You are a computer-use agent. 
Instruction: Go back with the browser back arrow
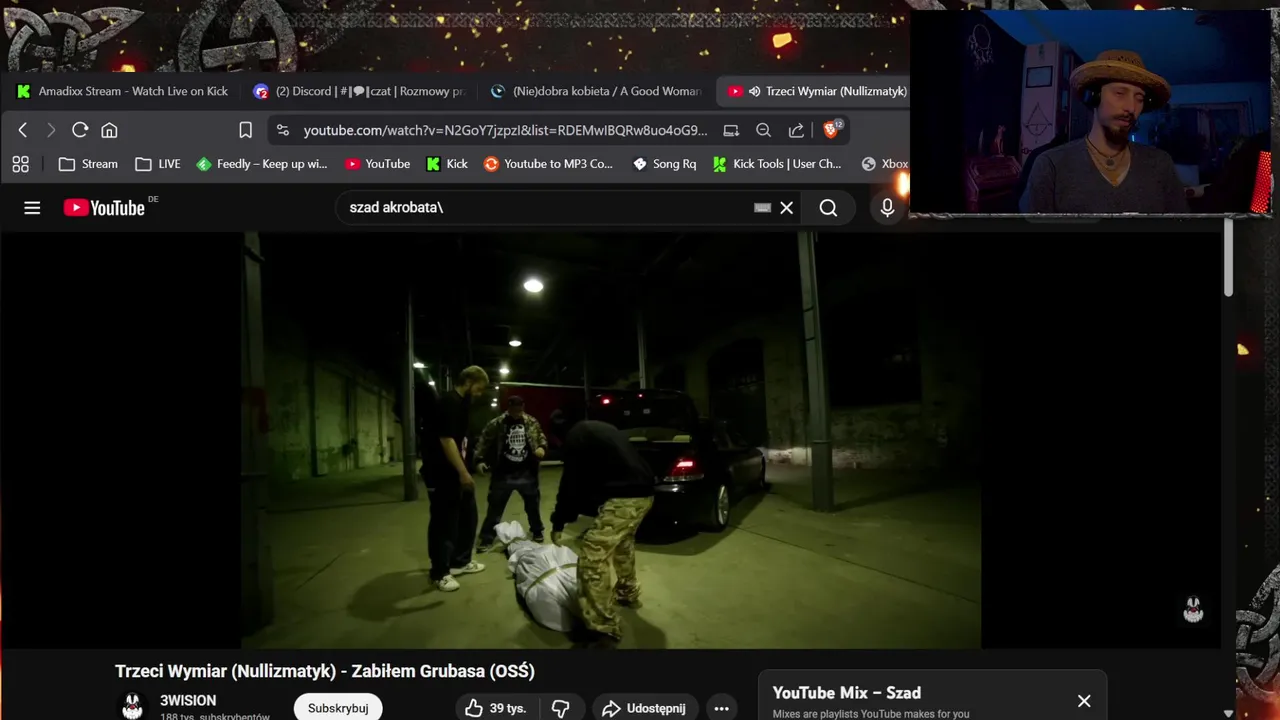tap(23, 130)
